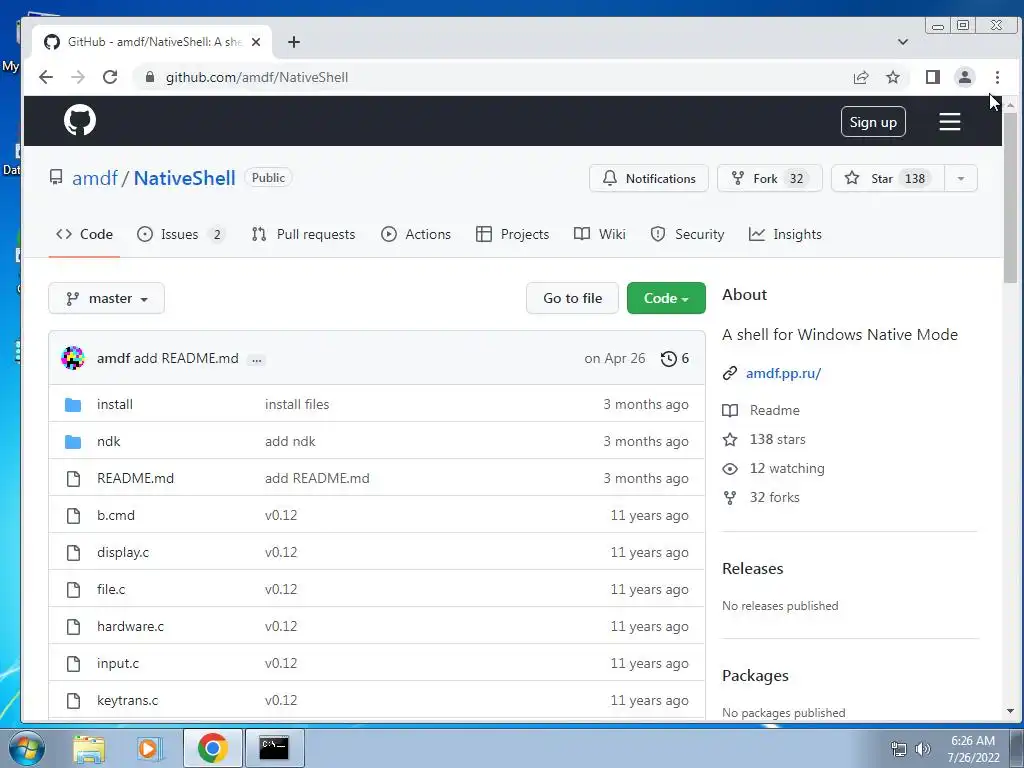
Task: Click the Chrome address bar URL
Action: (257, 77)
